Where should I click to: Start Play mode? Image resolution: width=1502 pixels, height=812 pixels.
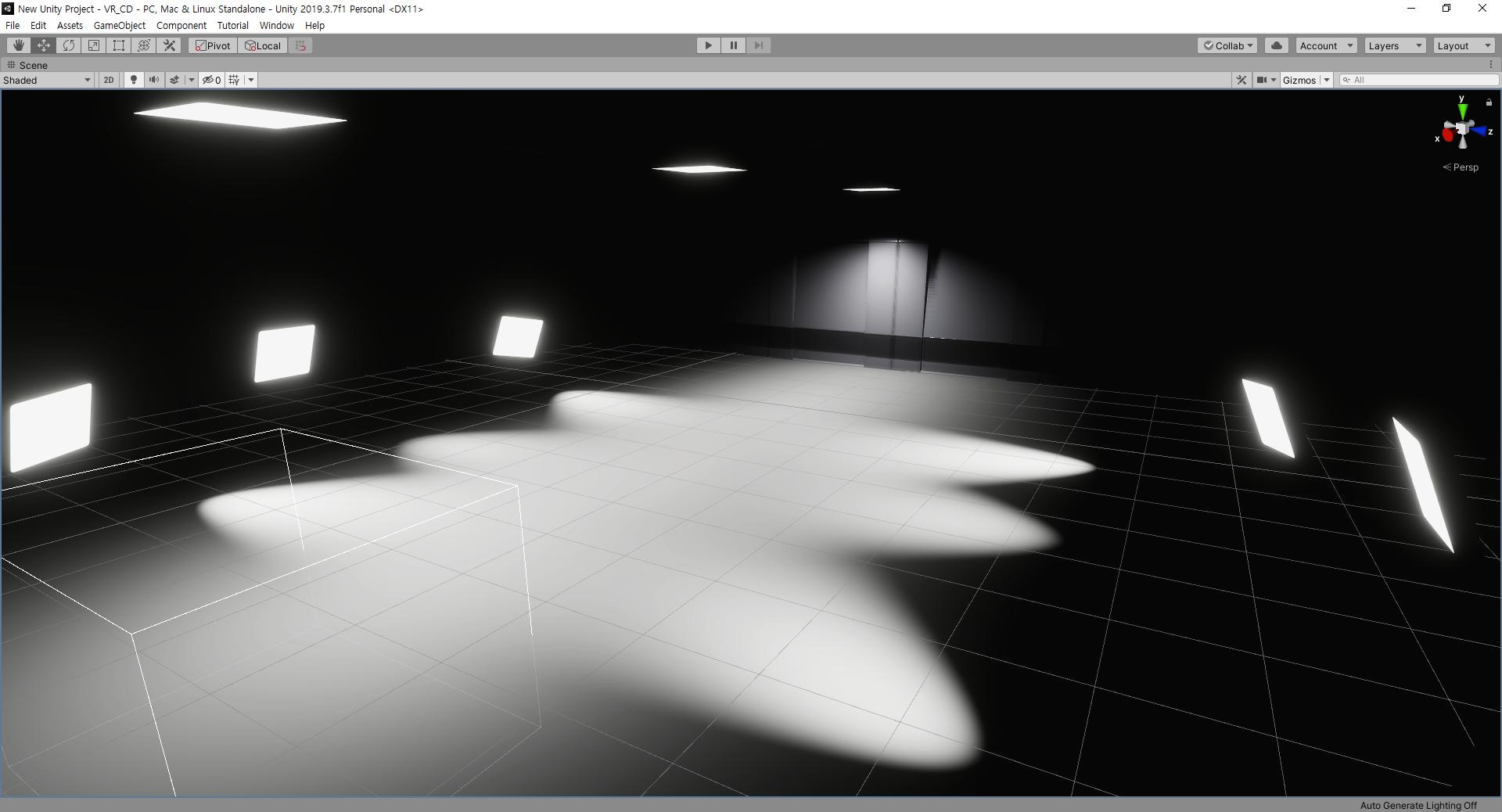[x=709, y=45]
